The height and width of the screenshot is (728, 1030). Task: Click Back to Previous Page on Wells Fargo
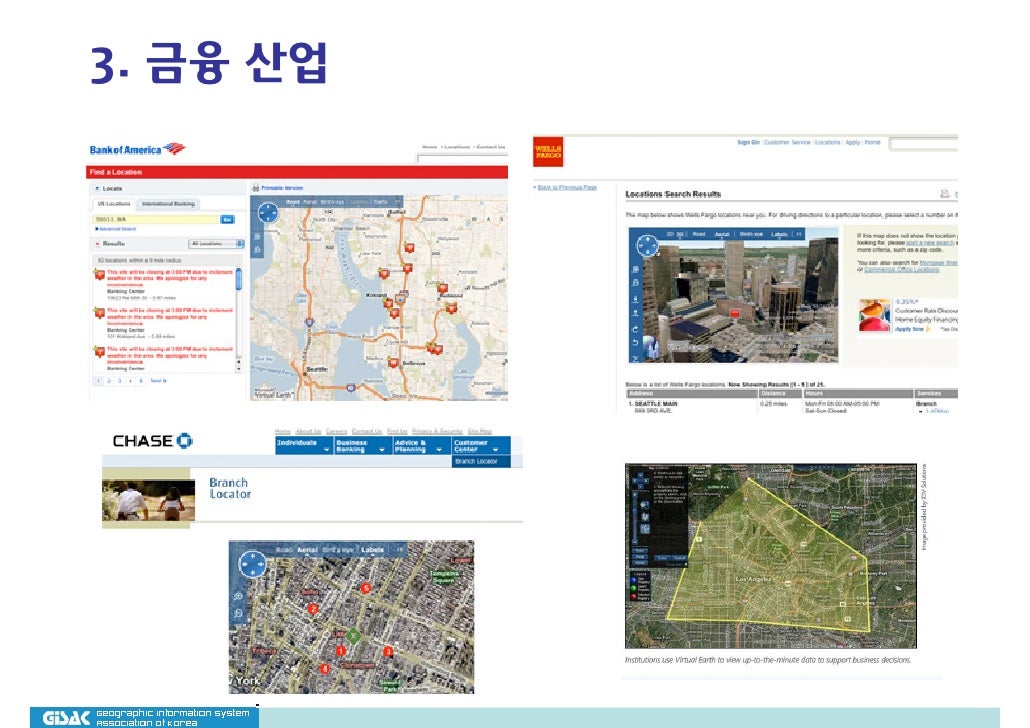click(567, 187)
